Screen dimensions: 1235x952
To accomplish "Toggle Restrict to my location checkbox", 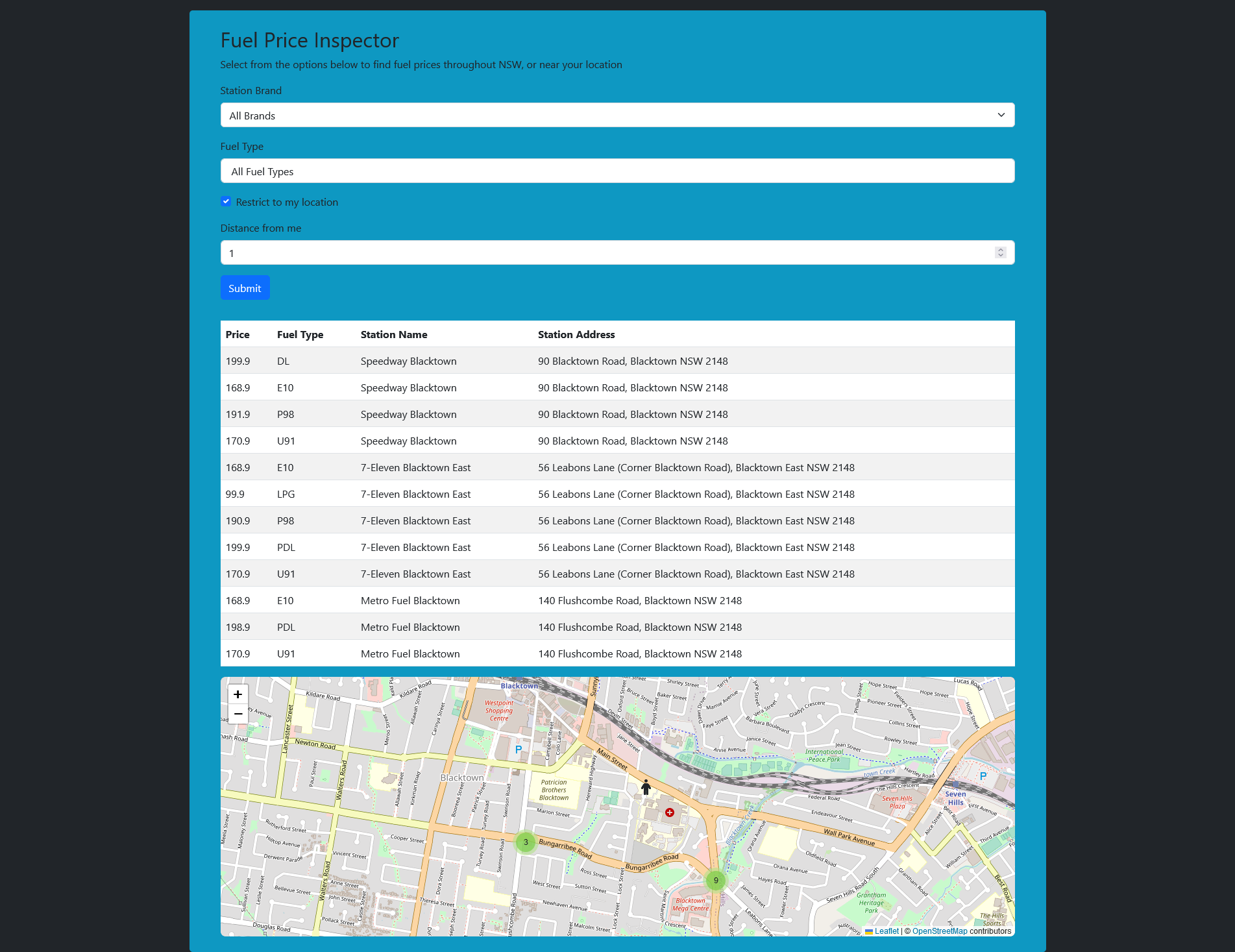I will pos(226,202).
